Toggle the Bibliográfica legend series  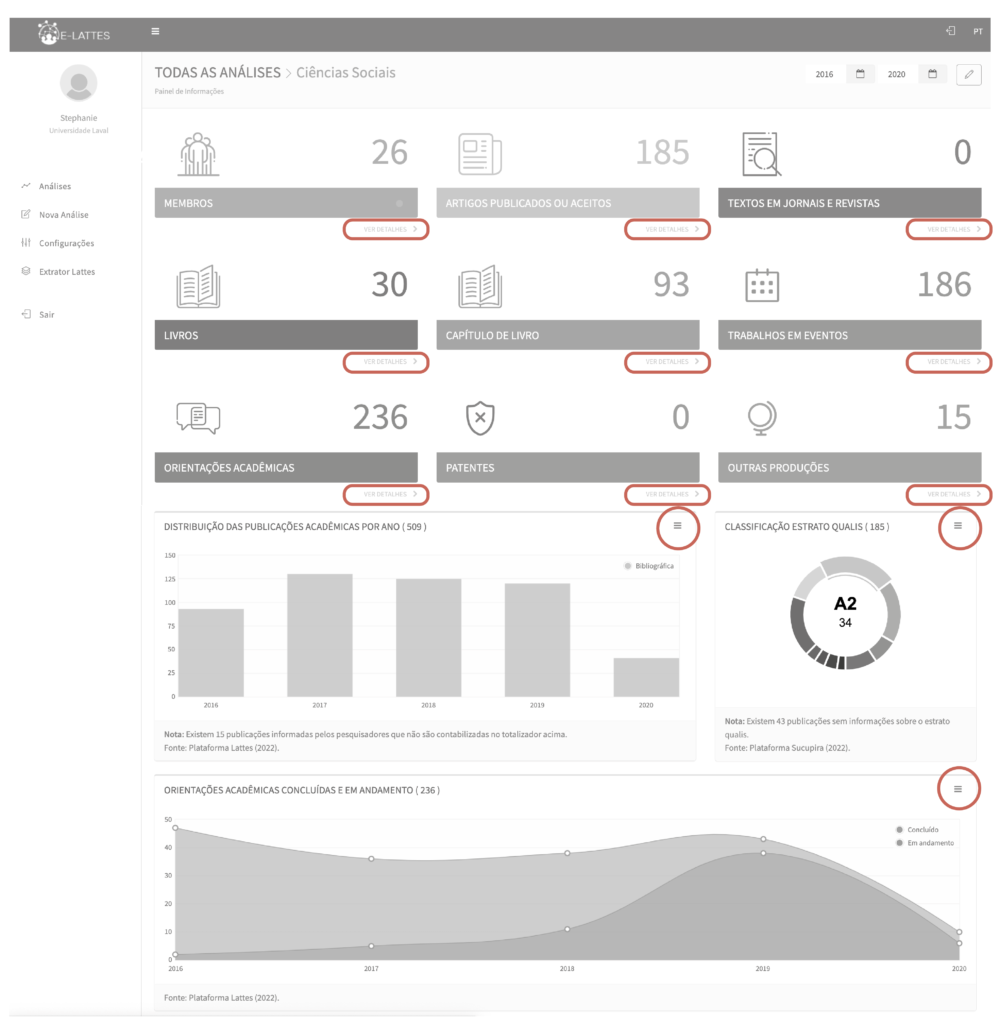[x=649, y=566]
